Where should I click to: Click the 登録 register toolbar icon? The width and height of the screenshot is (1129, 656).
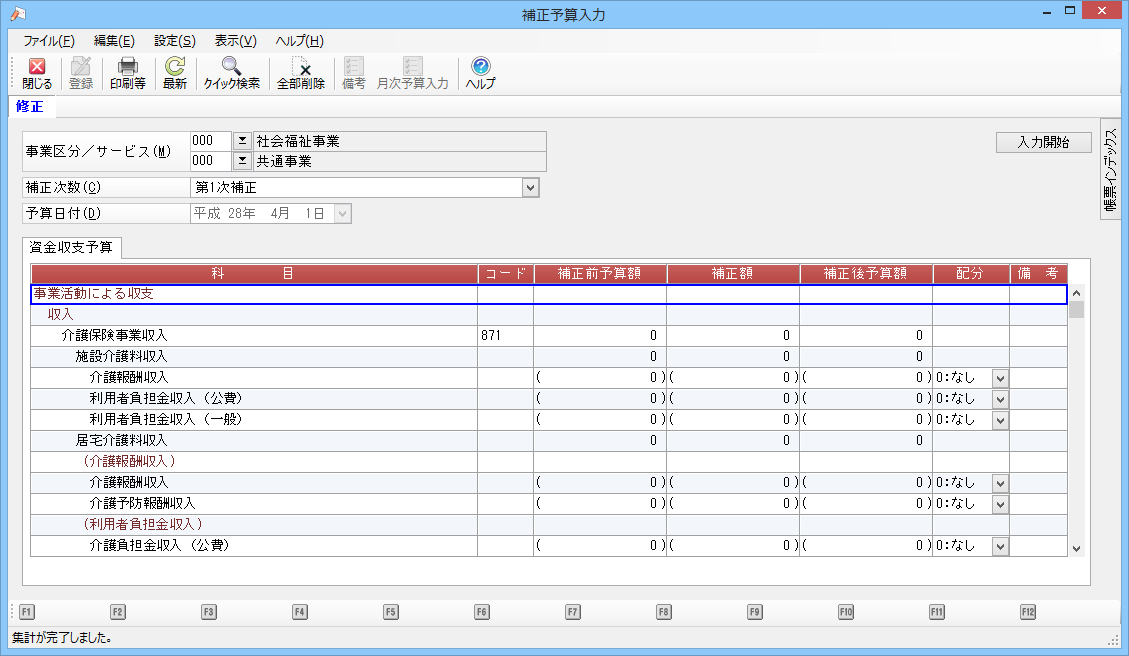coord(81,73)
